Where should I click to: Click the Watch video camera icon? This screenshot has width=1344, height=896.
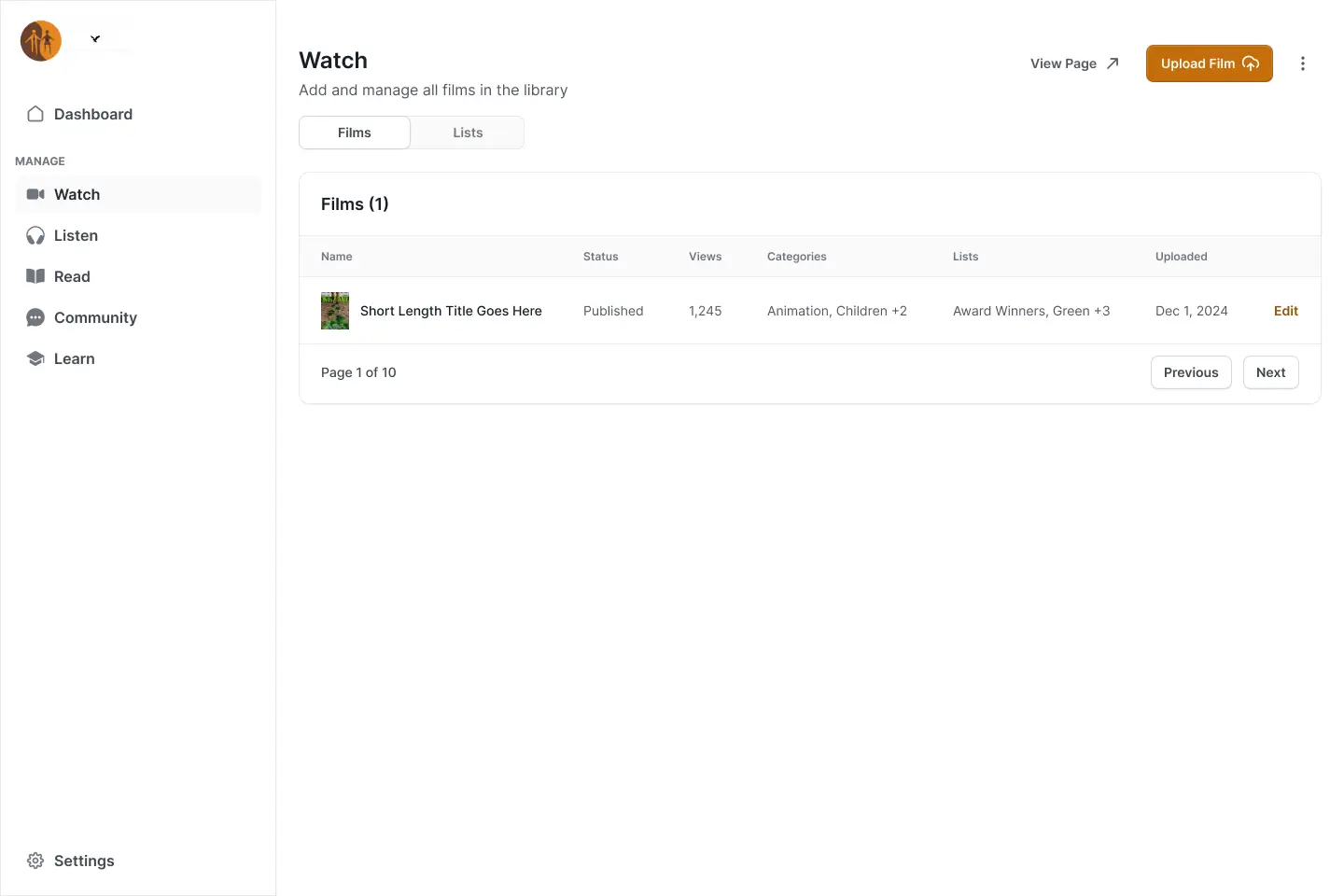(x=35, y=194)
